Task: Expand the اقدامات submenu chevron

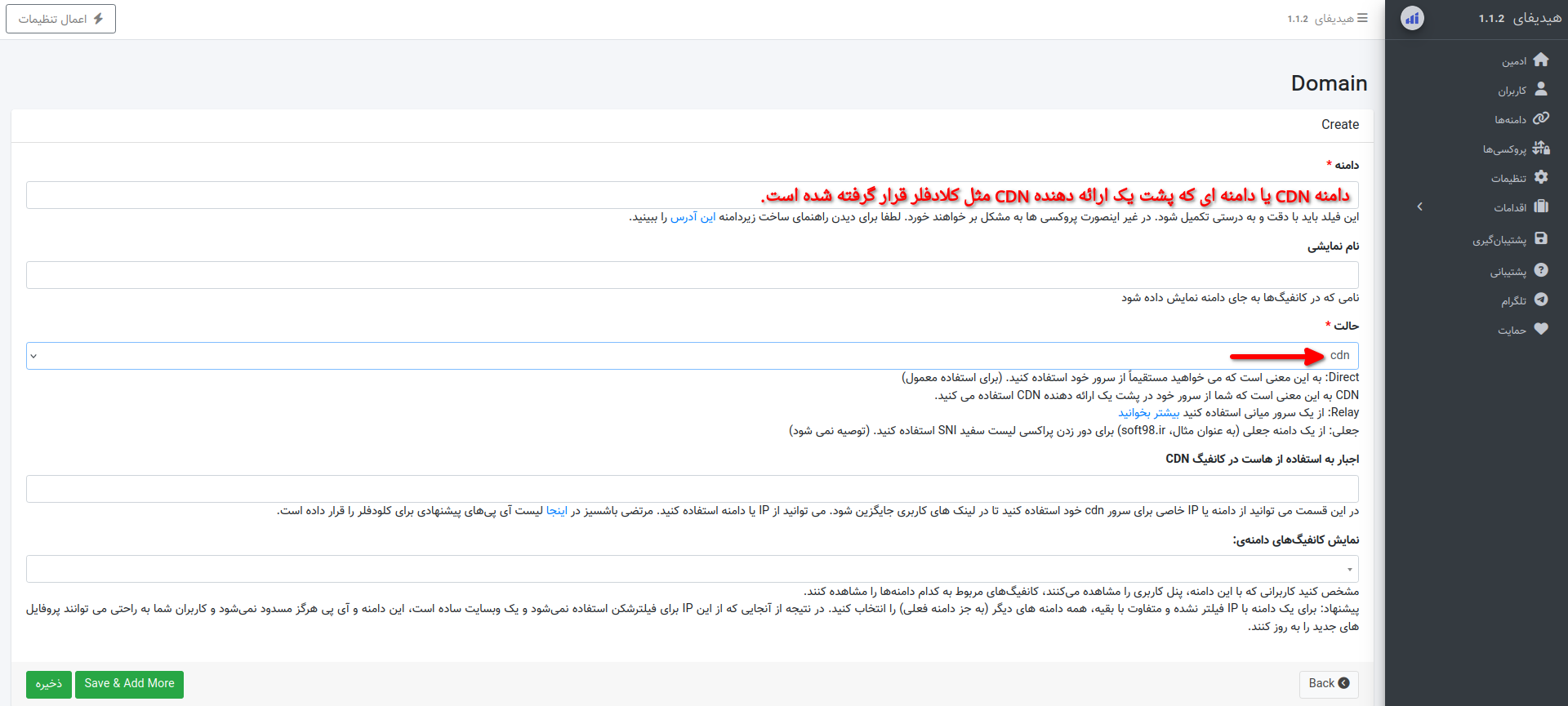Action: pos(1420,206)
